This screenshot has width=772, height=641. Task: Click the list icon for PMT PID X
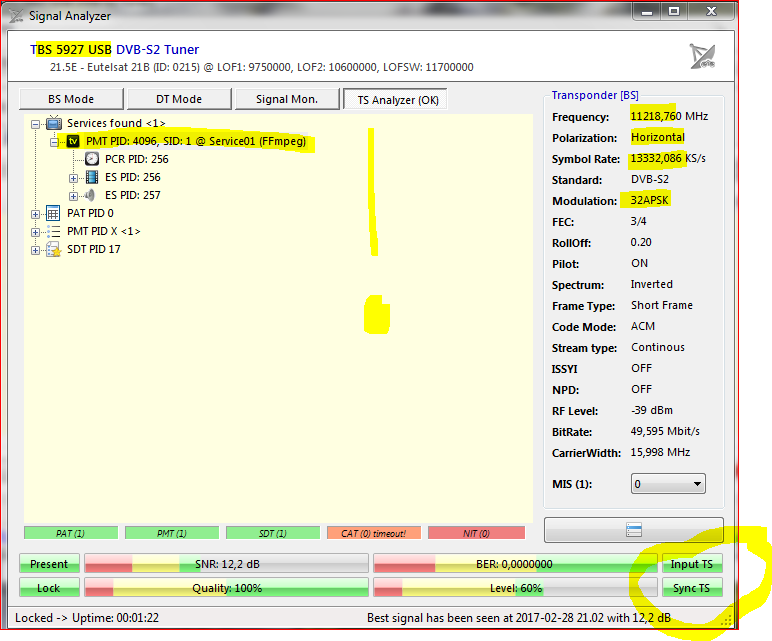pos(54,231)
